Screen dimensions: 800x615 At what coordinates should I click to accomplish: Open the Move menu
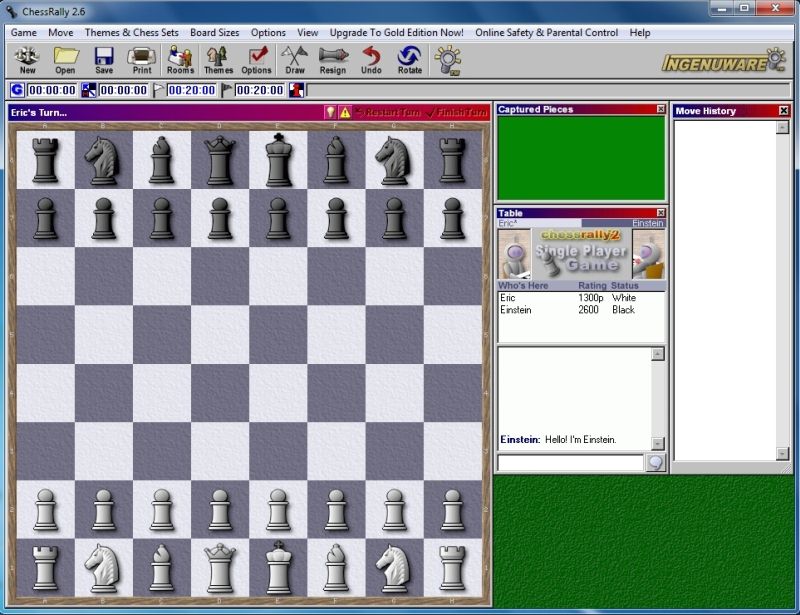(61, 32)
